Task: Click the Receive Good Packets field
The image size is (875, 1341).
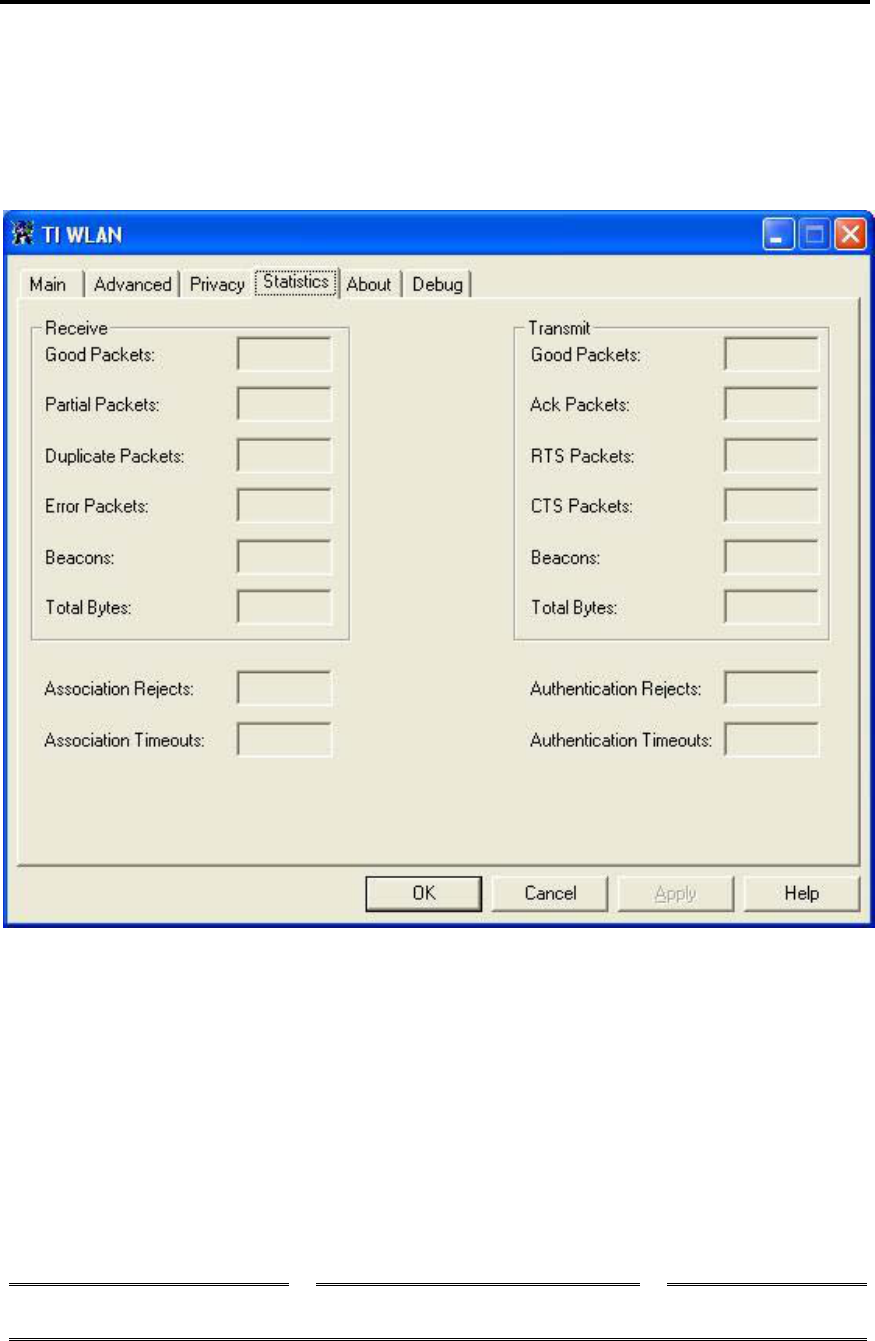Action: pos(284,354)
